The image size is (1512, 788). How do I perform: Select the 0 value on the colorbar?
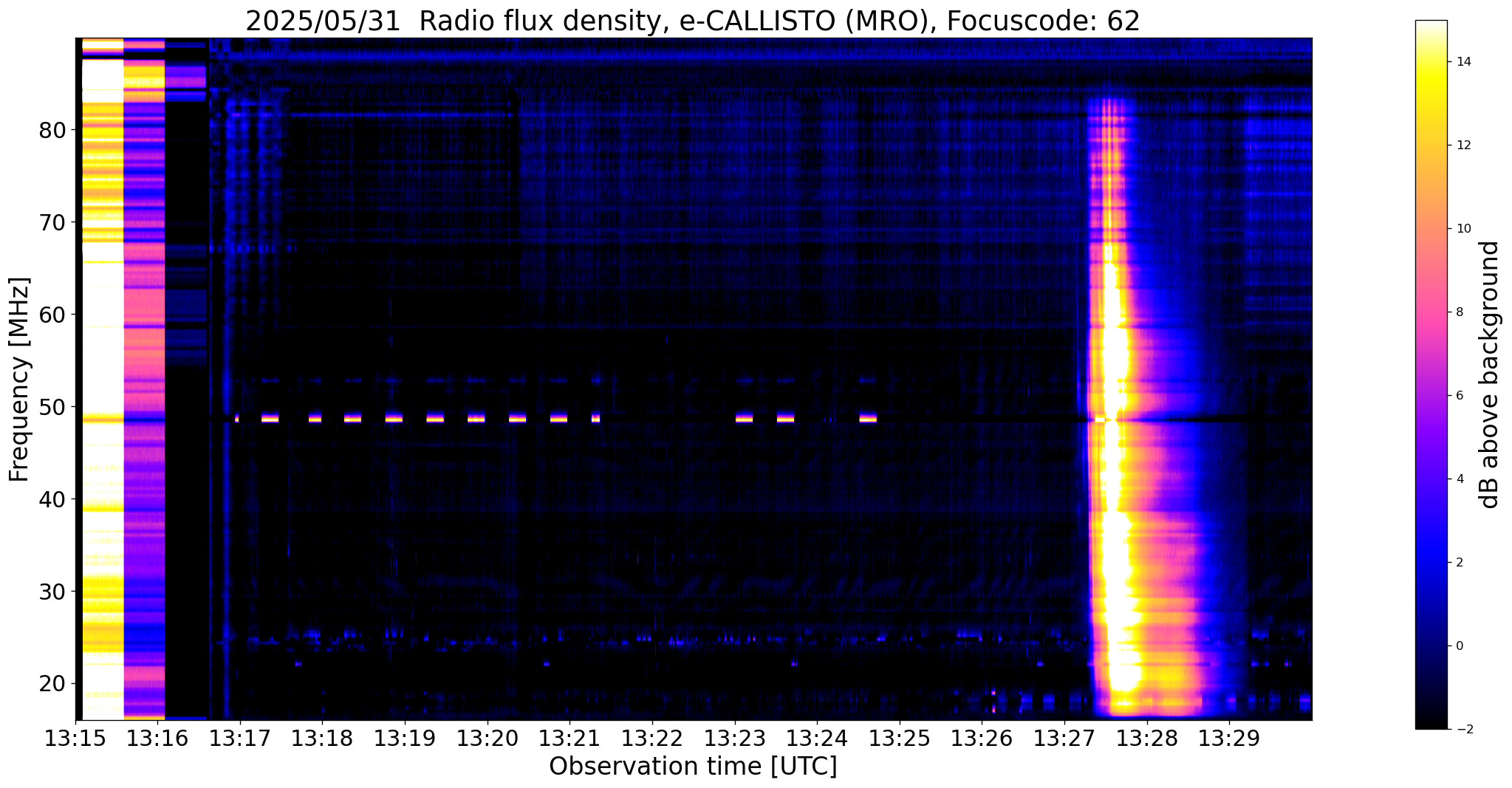tap(1459, 646)
